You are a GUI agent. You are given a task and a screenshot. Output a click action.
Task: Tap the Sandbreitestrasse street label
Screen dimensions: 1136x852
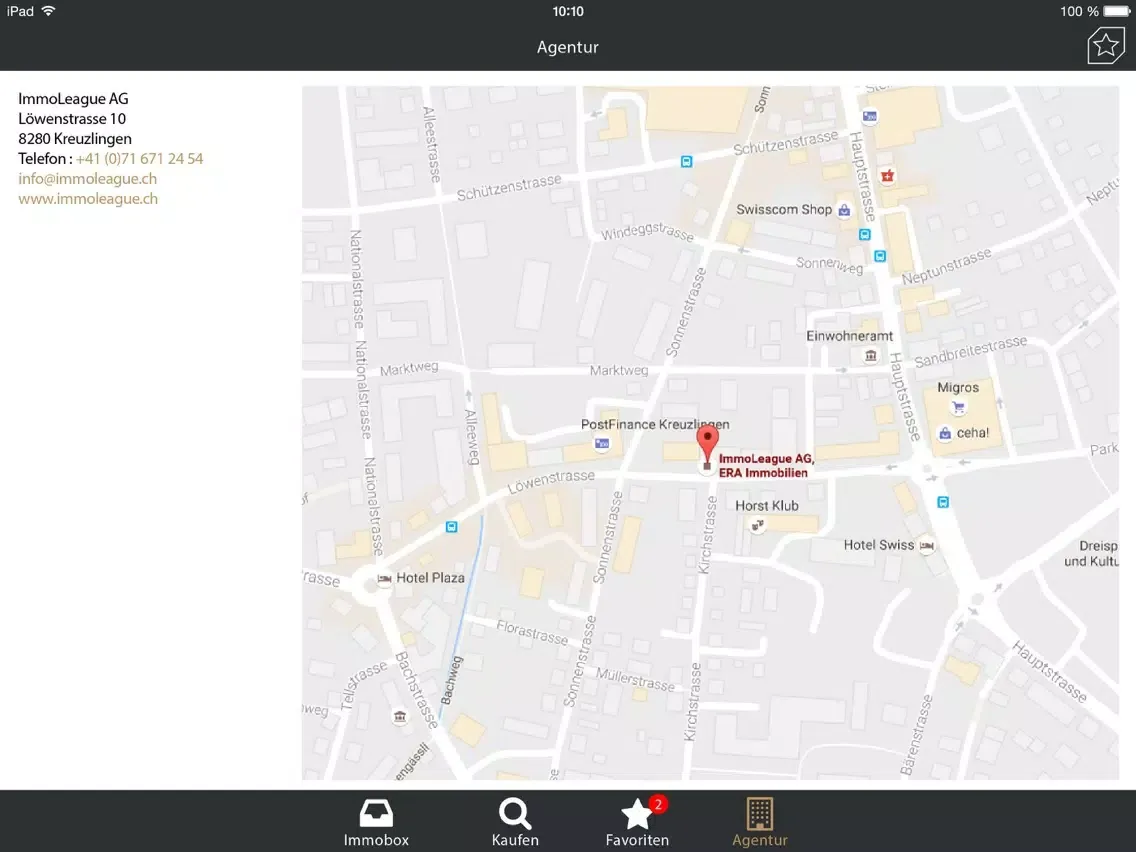(970, 351)
